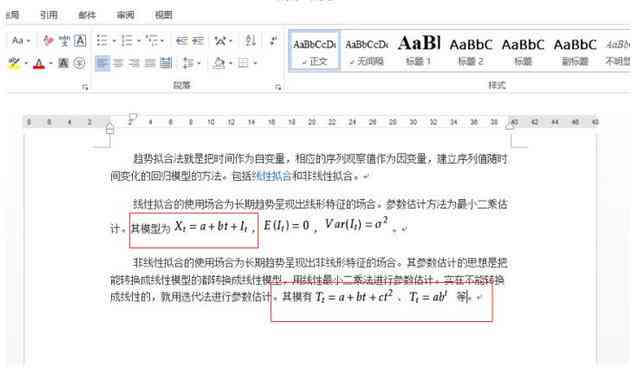Apply the 标题 1 style
The image size is (640, 369).
pyautogui.click(x=419, y=51)
